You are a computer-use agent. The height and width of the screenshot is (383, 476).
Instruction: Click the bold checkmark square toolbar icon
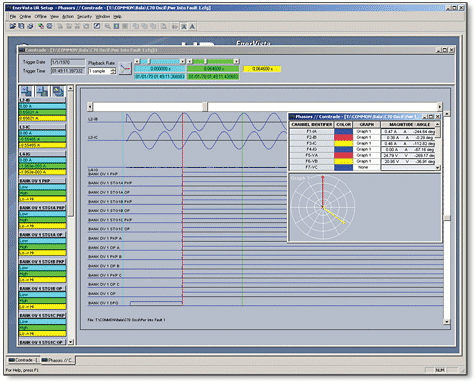pyautogui.click(x=97, y=26)
